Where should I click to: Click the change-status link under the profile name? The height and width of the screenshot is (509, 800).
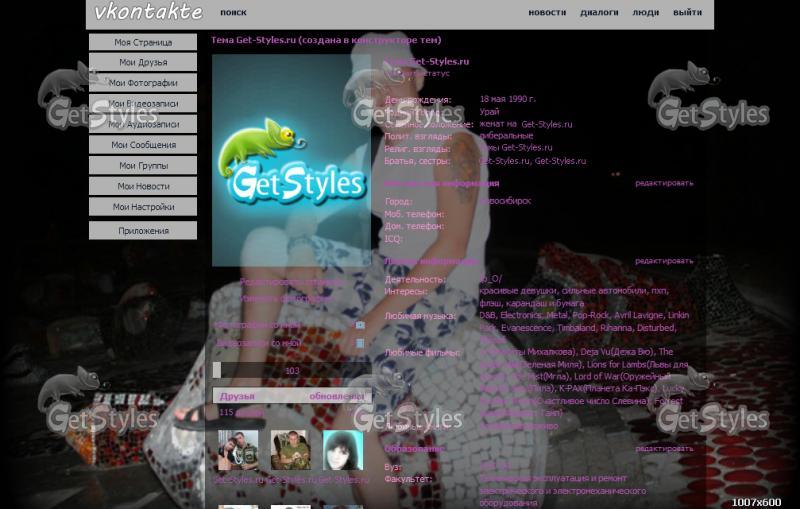[417, 73]
